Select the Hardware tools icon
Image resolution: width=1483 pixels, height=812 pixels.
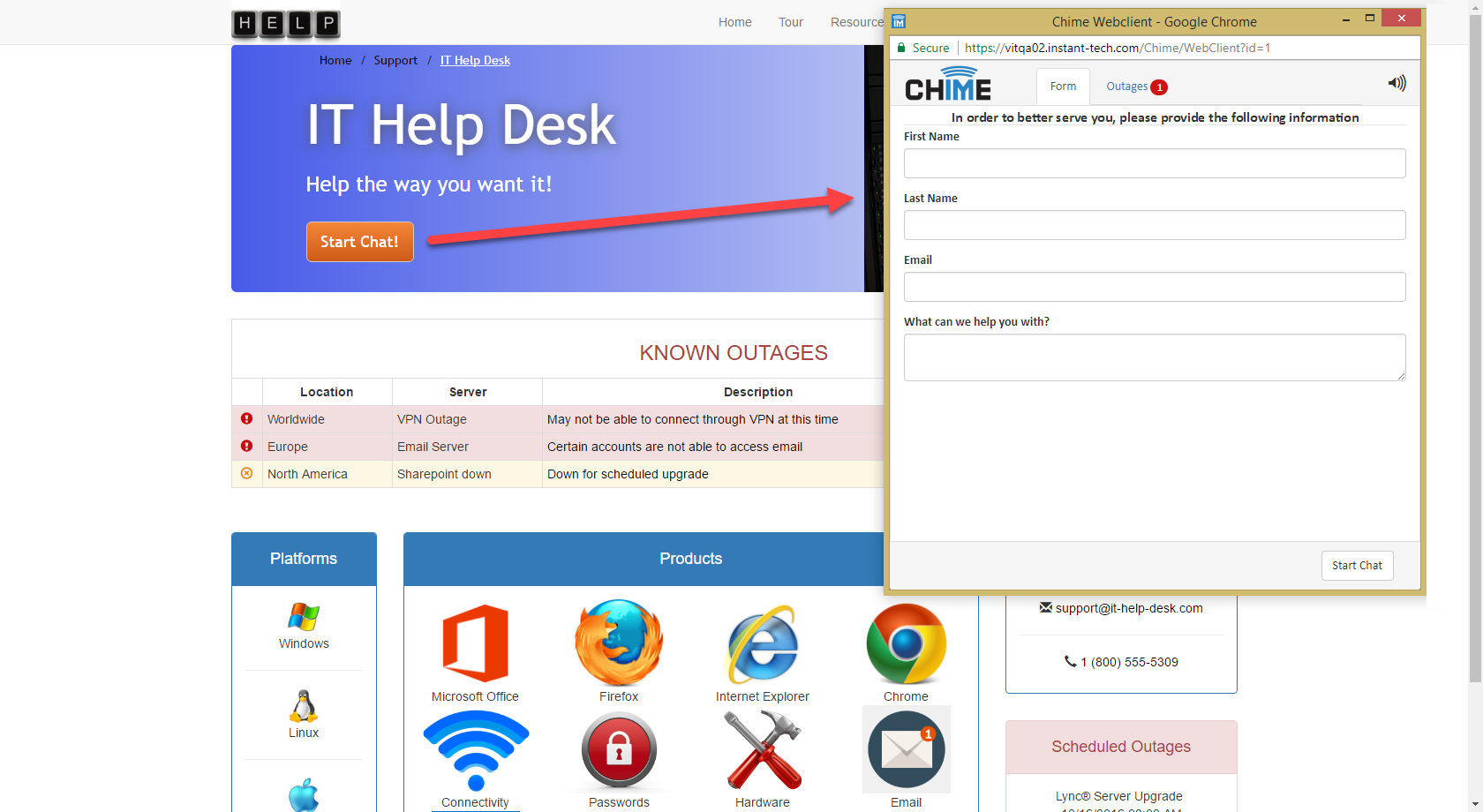click(x=763, y=750)
